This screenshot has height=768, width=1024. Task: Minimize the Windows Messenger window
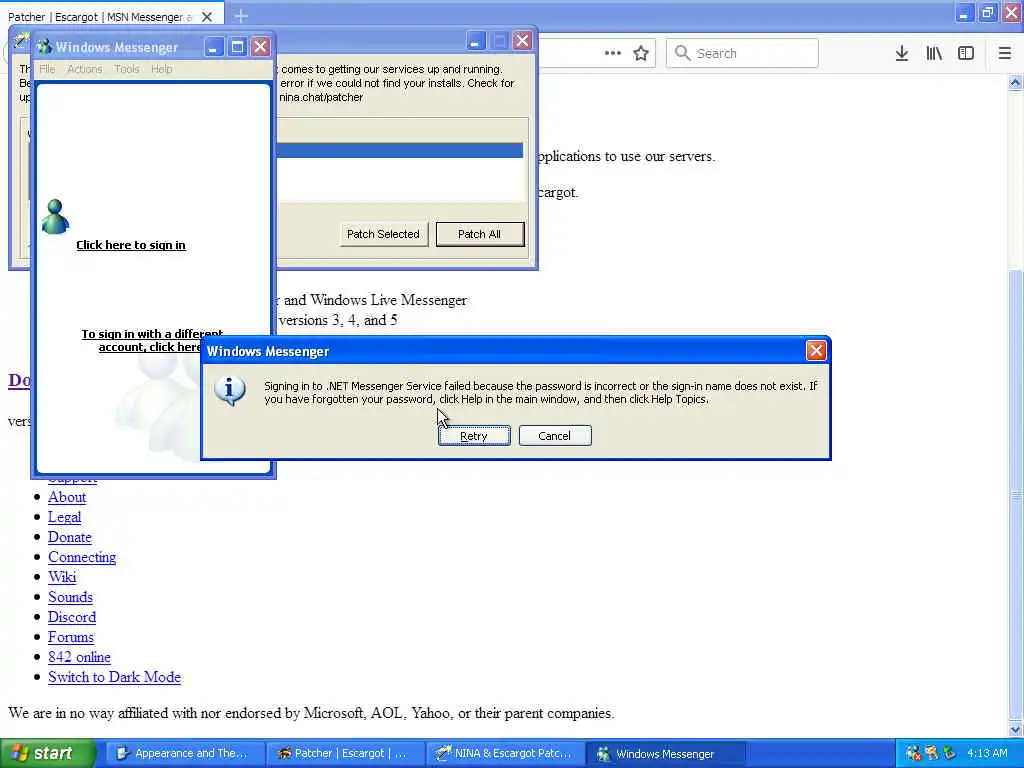pyautogui.click(x=214, y=47)
